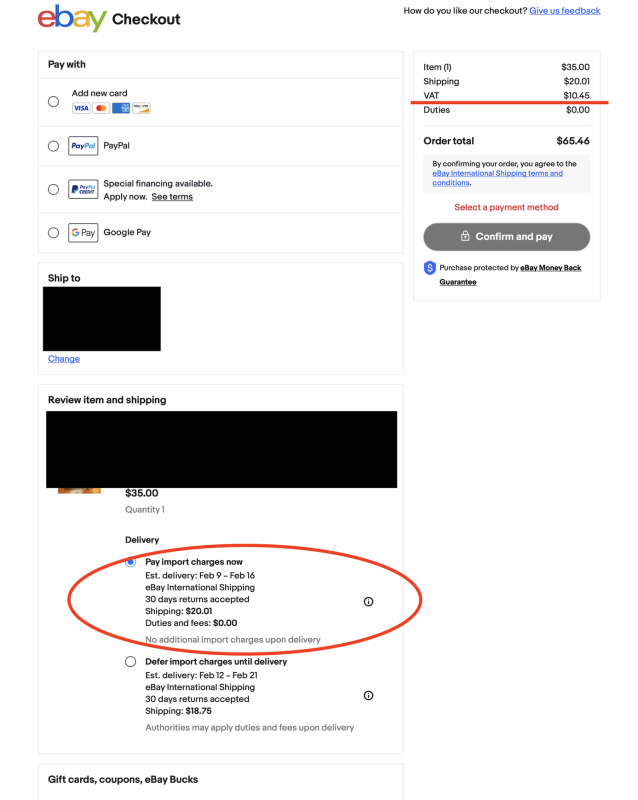Click the Confirm and pay button
This screenshot has height=800, width=638.
pos(506,237)
